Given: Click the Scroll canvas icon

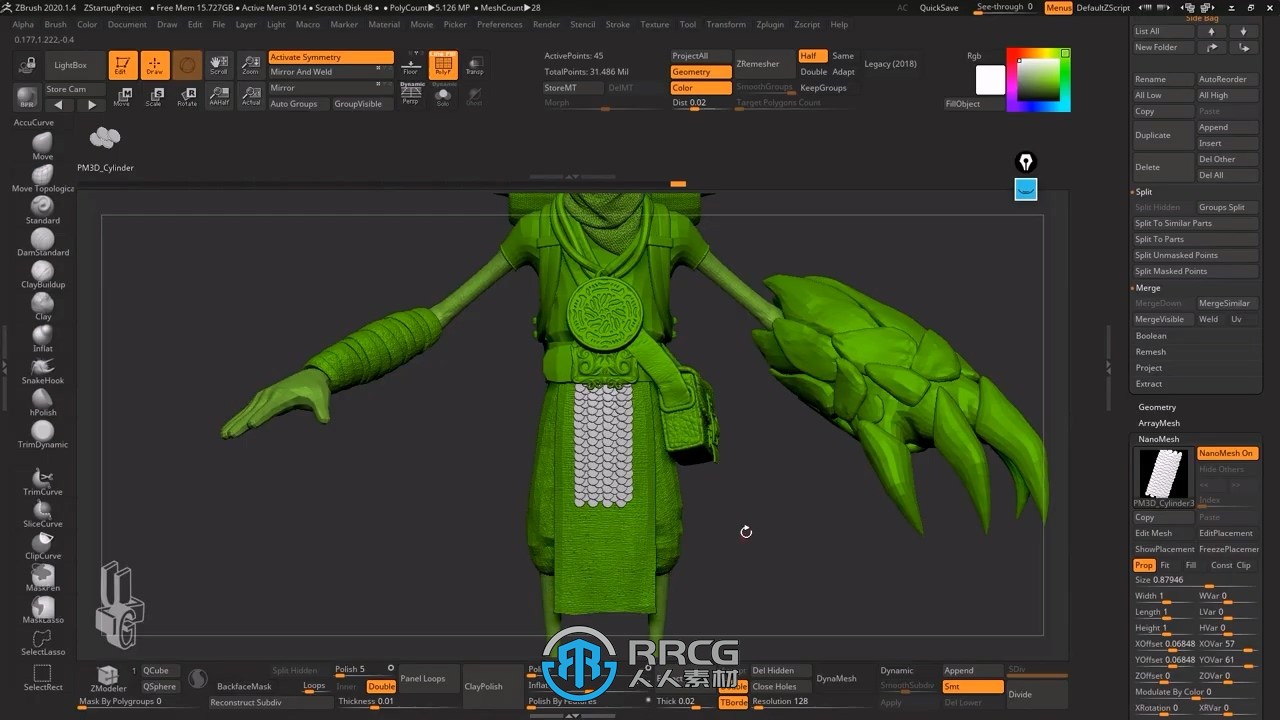Looking at the screenshot, I should pos(218,65).
